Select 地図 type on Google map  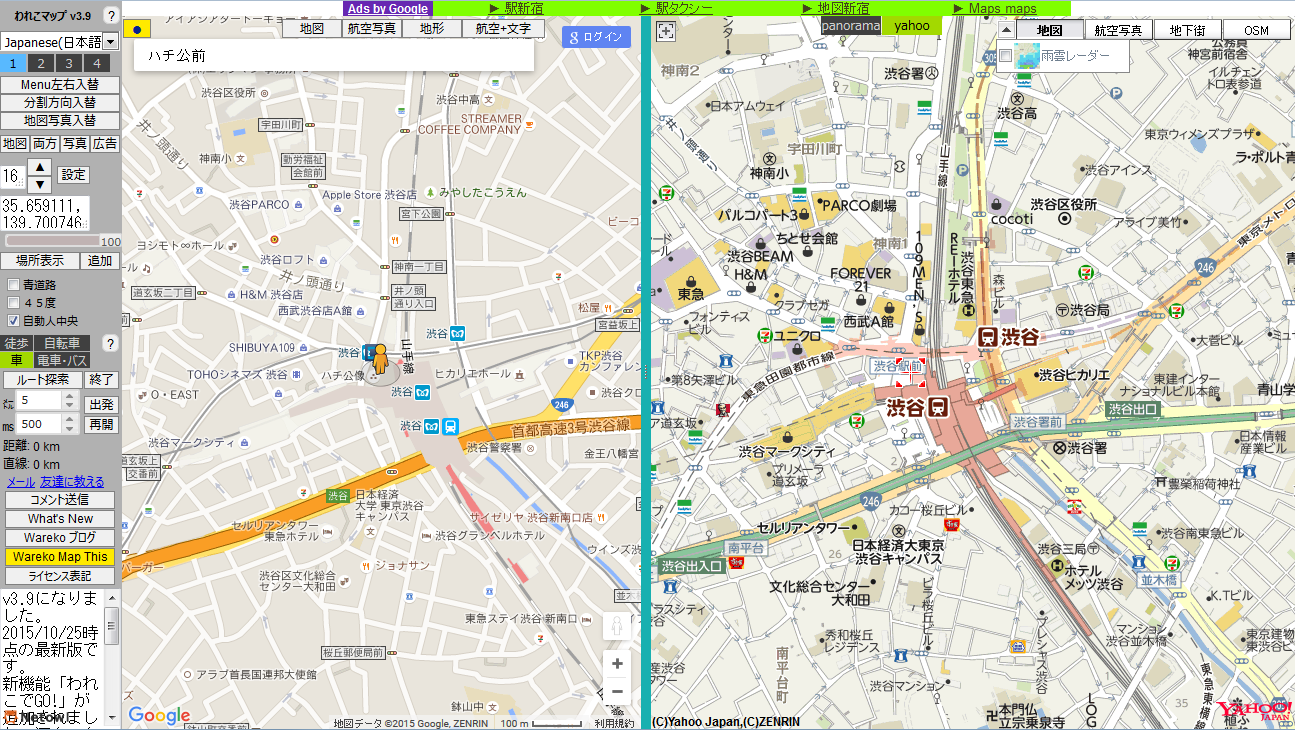tap(311, 29)
